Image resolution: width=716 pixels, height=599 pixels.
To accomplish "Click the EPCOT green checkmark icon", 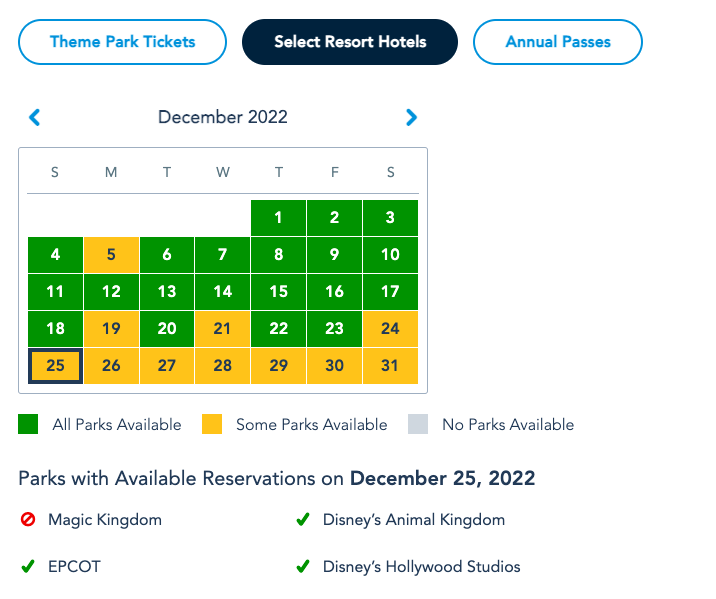I will coord(28,567).
